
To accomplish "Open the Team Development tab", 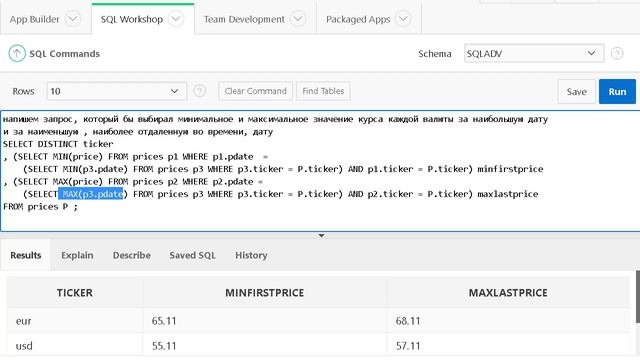I will (x=244, y=19).
